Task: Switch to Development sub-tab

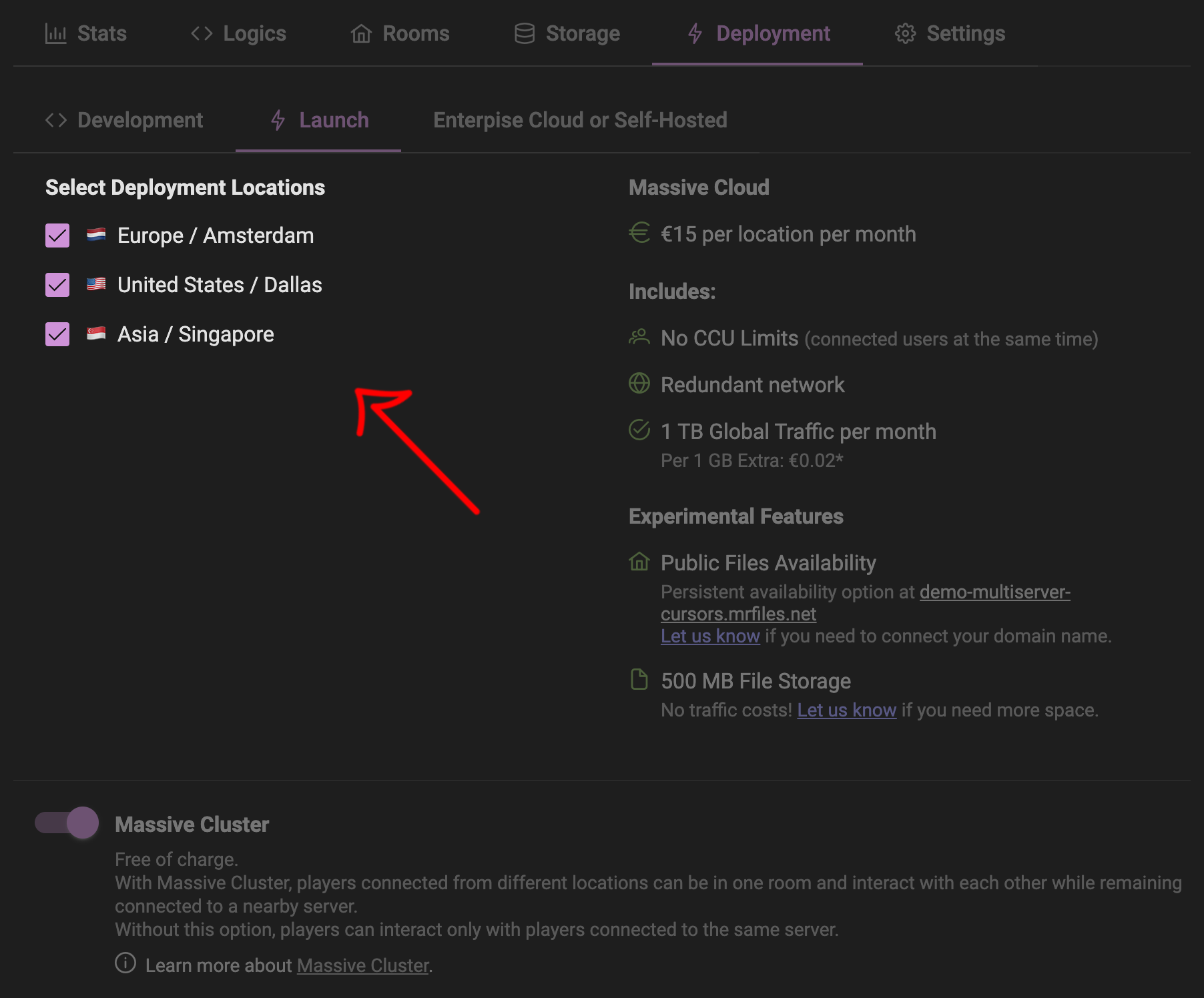Action: [x=124, y=120]
